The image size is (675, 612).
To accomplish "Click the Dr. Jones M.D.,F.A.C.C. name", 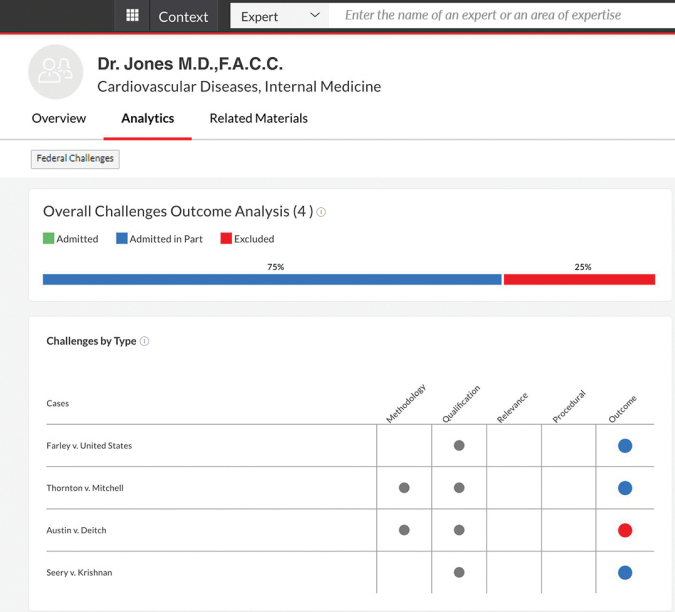I will [x=190, y=64].
